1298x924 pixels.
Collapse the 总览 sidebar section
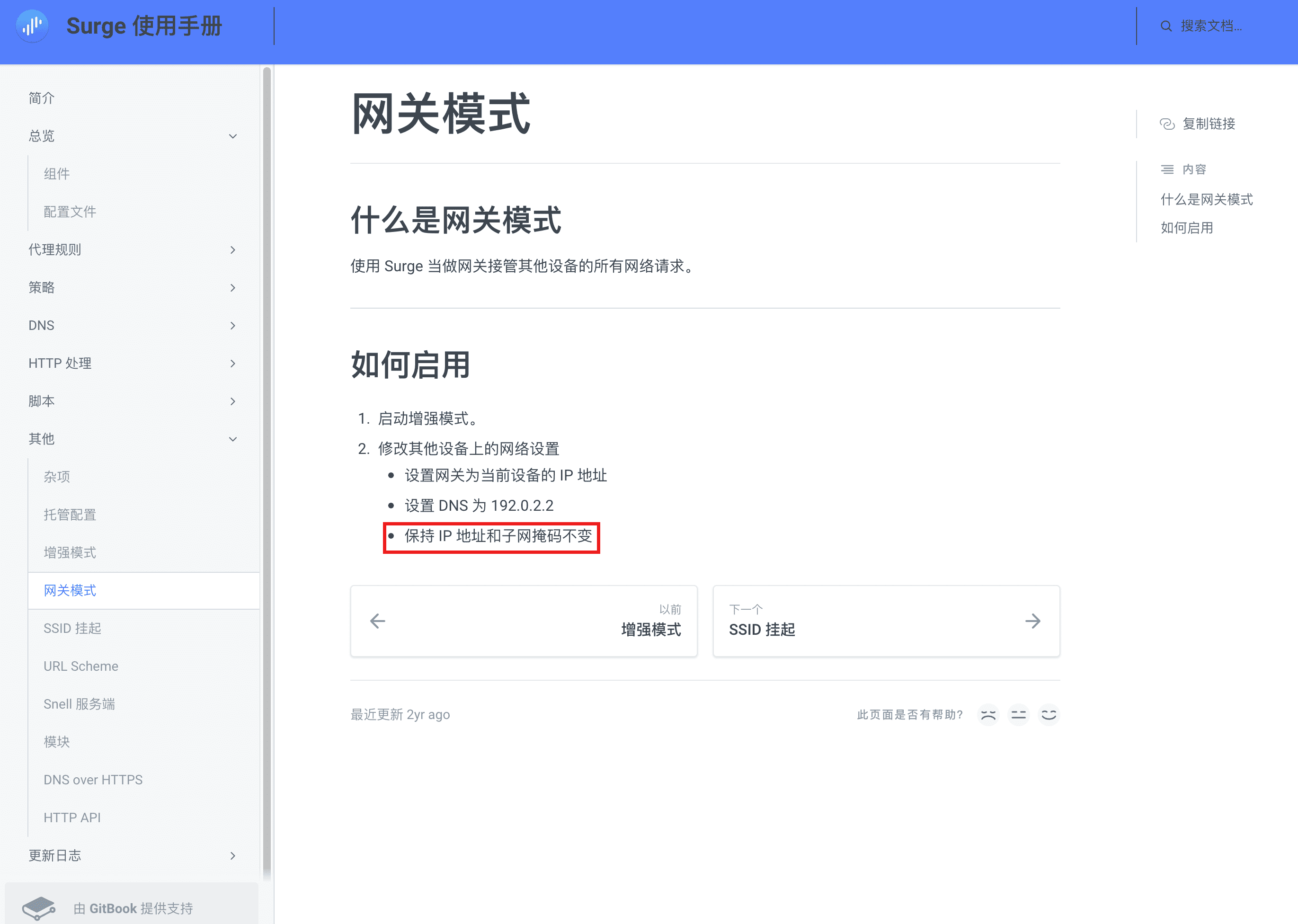pos(233,136)
